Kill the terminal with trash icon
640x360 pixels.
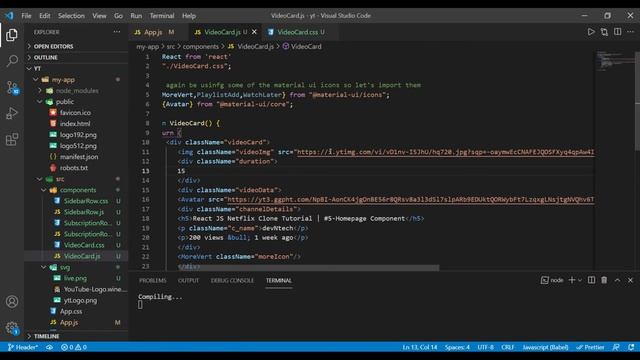pos(604,280)
